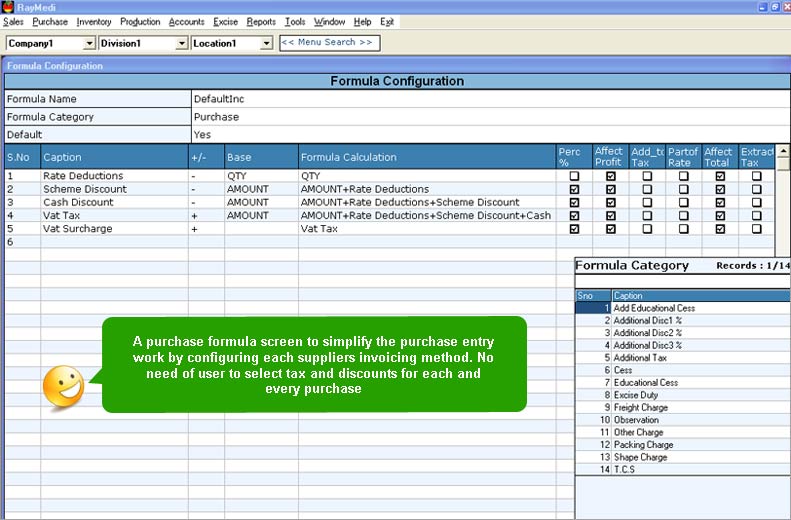Click the Formula Calculation column header
The width and height of the screenshot is (791, 520).
click(x=427, y=157)
